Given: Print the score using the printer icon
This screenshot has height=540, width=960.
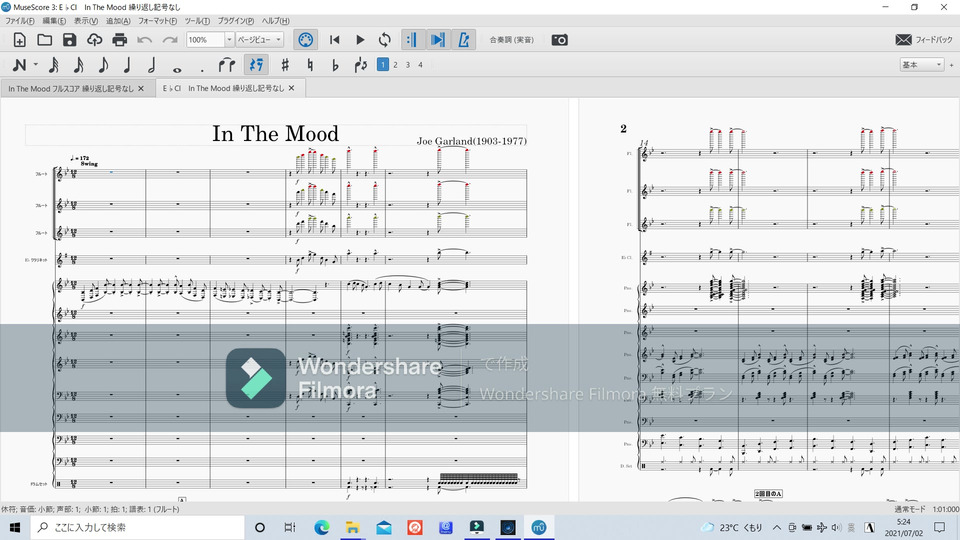Looking at the screenshot, I should [119, 40].
